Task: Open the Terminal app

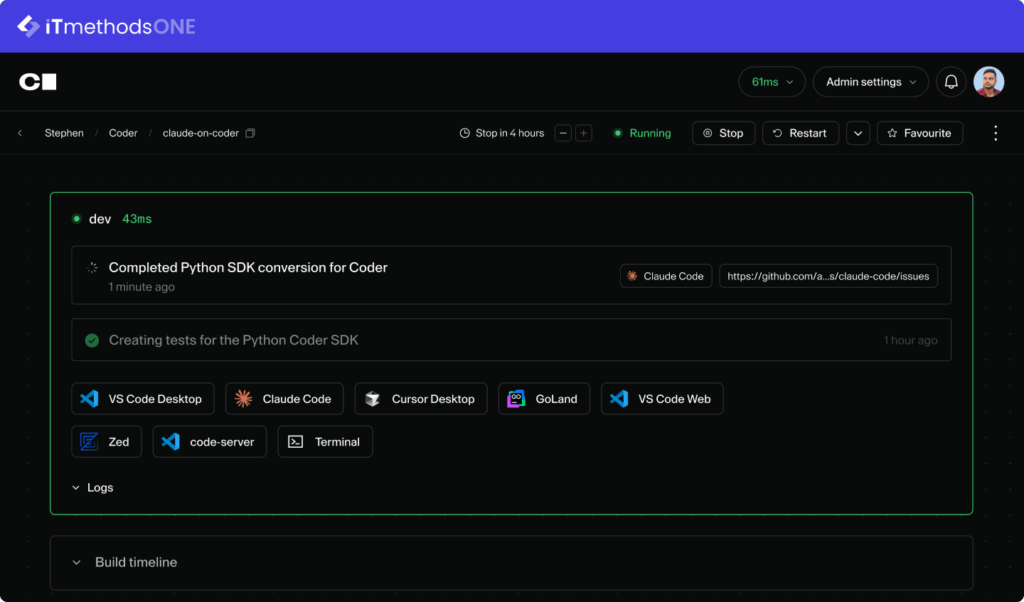Action: (325, 442)
